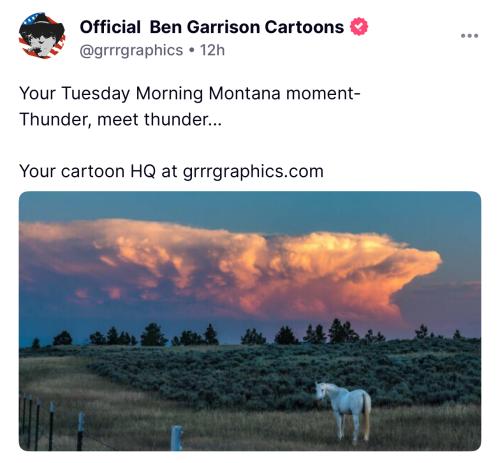Click the word 'Cartoons' in the display name

(x=304, y=27)
